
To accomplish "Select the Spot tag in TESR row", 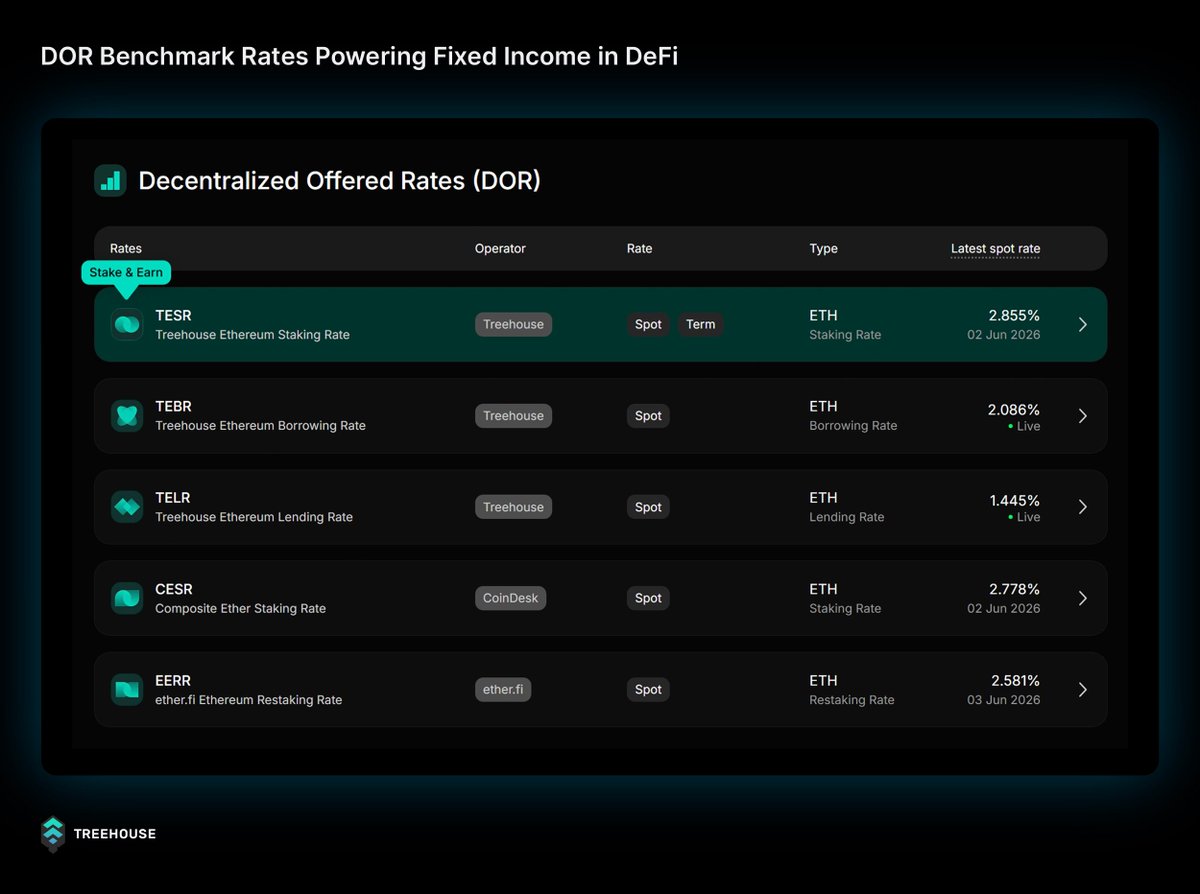I will (x=648, y=324).
